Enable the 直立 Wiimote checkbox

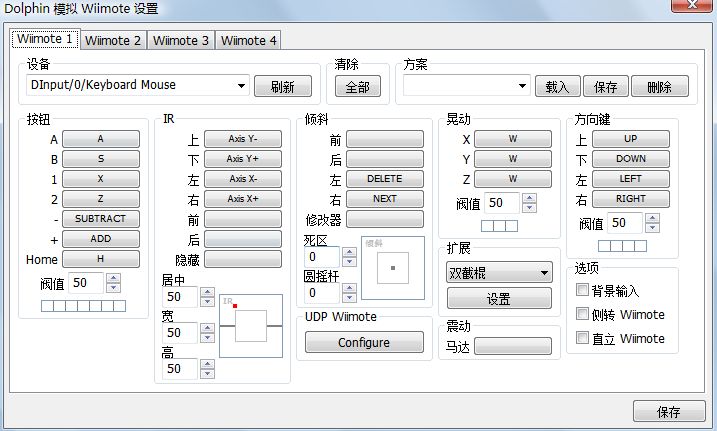coord(582,338)
